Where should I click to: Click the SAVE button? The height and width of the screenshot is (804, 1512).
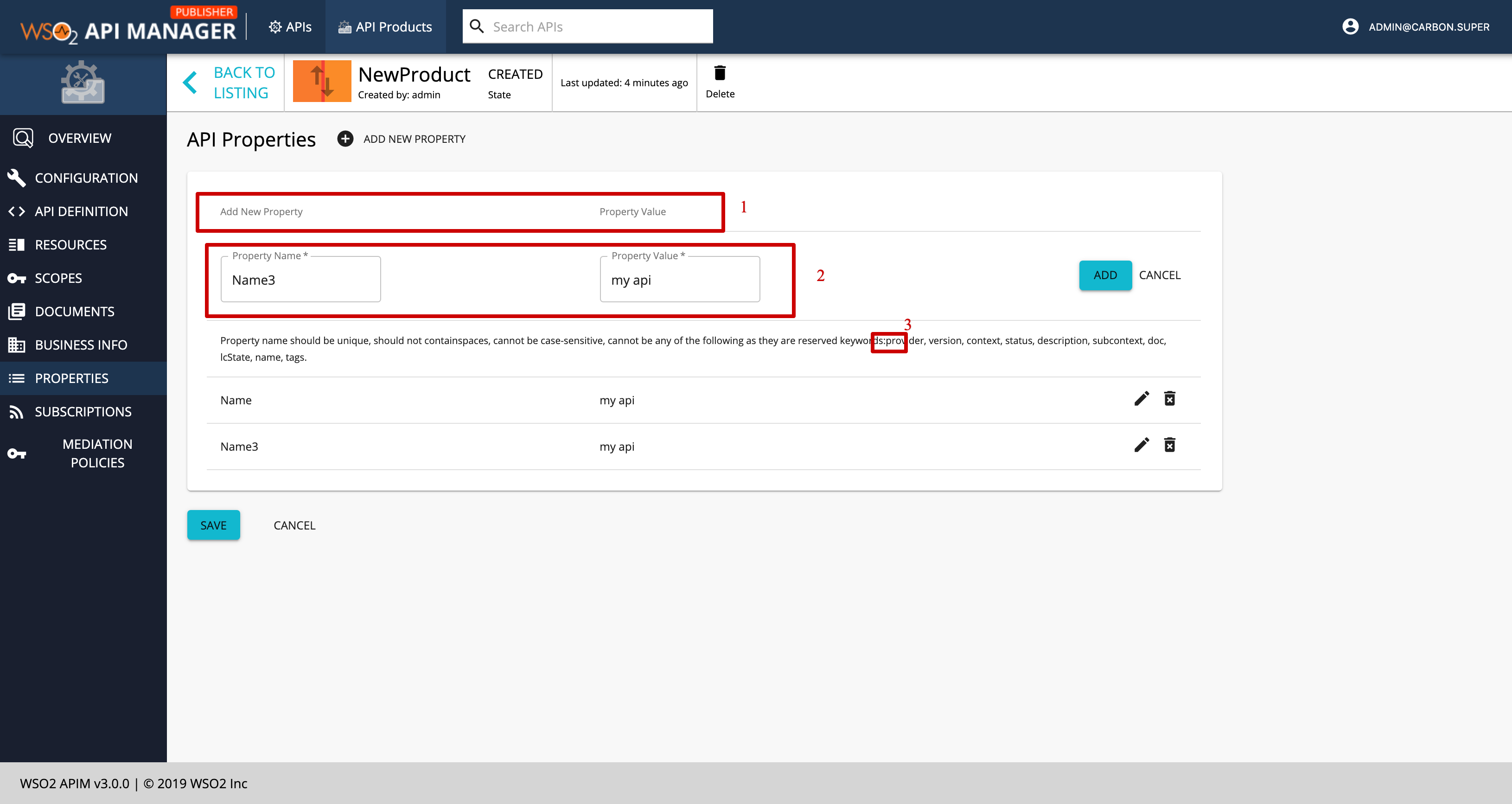coord(213,525)
